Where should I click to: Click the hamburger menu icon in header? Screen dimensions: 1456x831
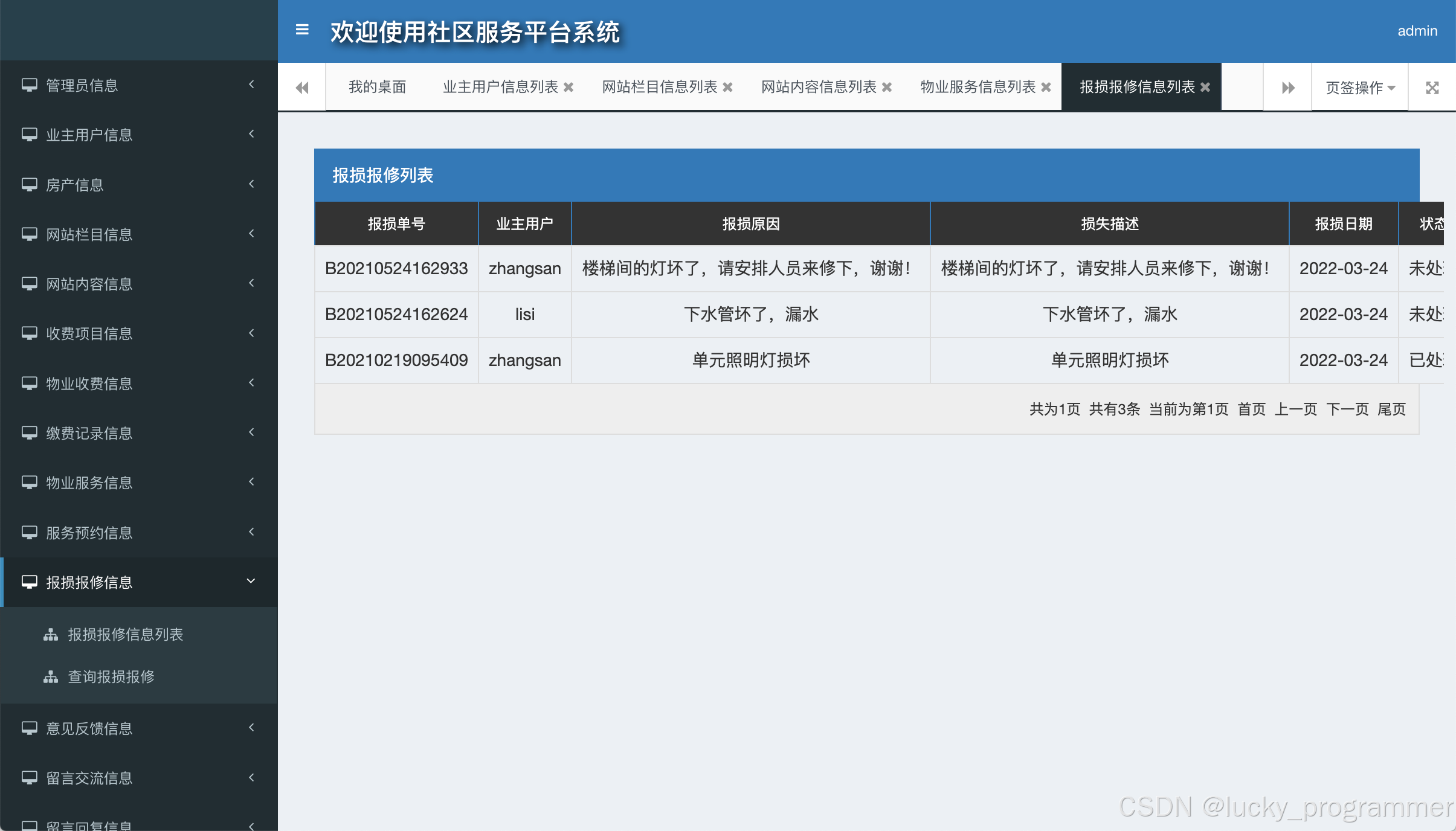(x=302, y=30)
